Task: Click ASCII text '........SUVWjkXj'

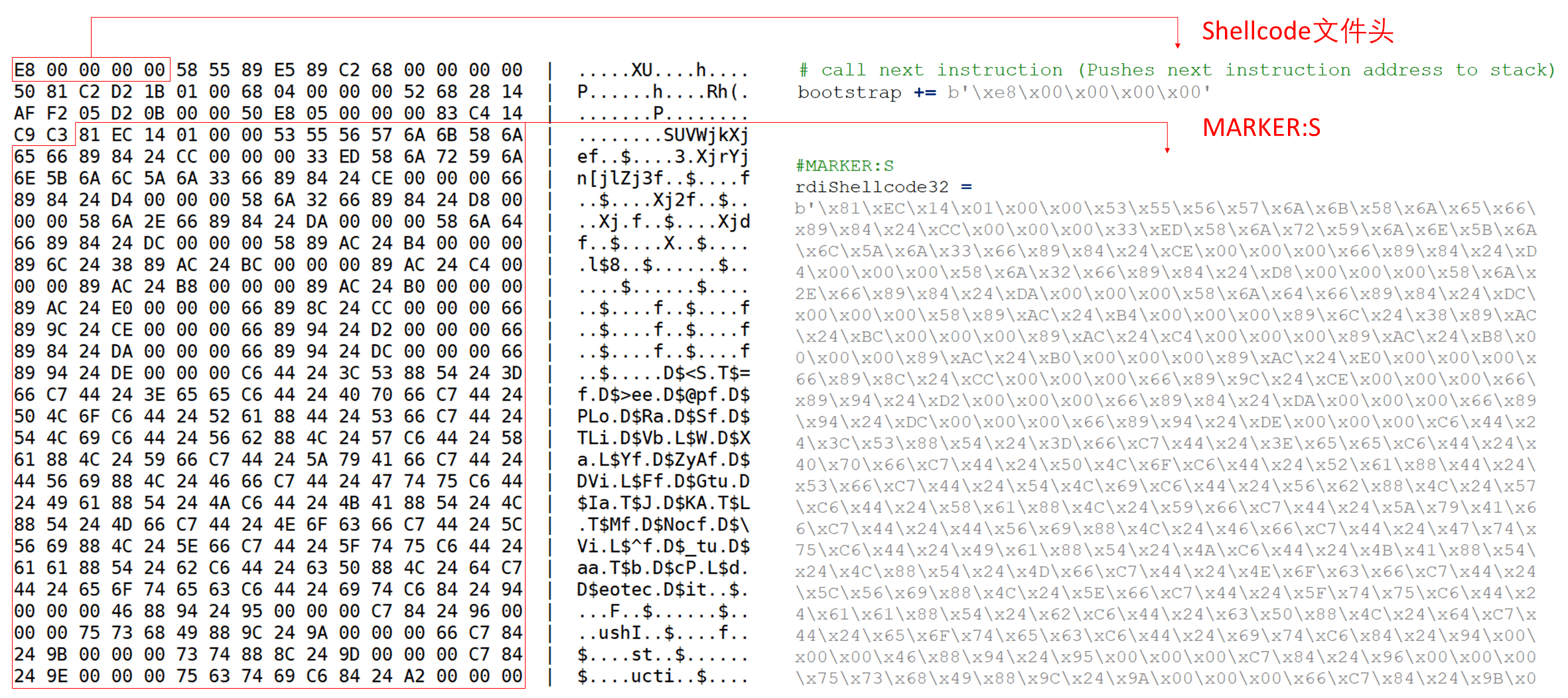Action: pyautogui.click(x=663, y=135)
